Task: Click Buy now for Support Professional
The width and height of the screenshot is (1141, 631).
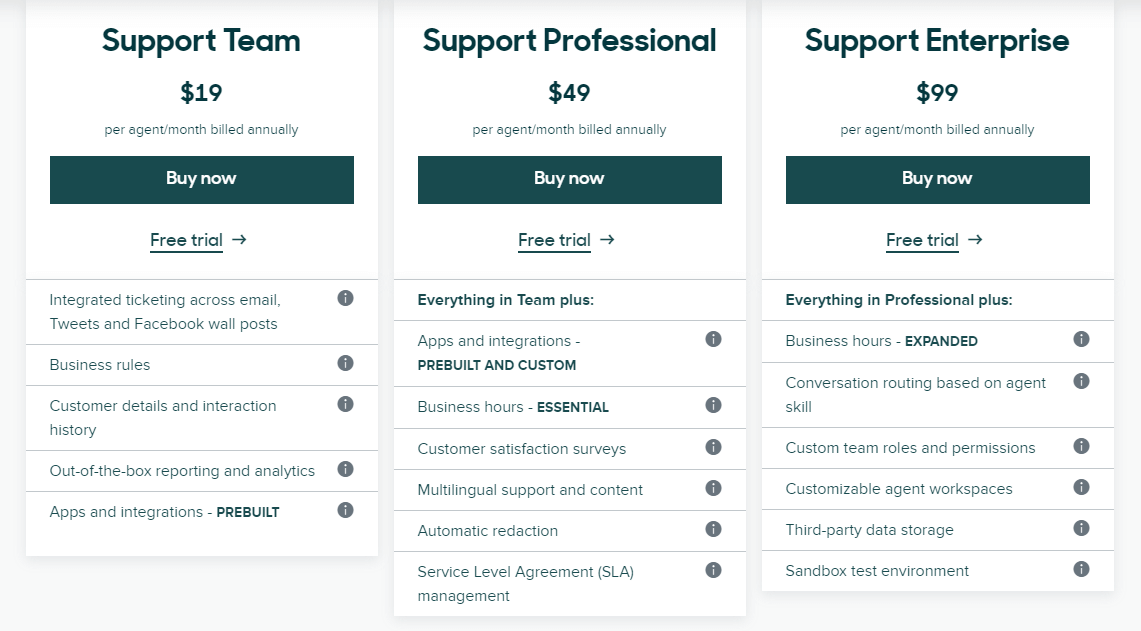Action: [x=569, y=179]
